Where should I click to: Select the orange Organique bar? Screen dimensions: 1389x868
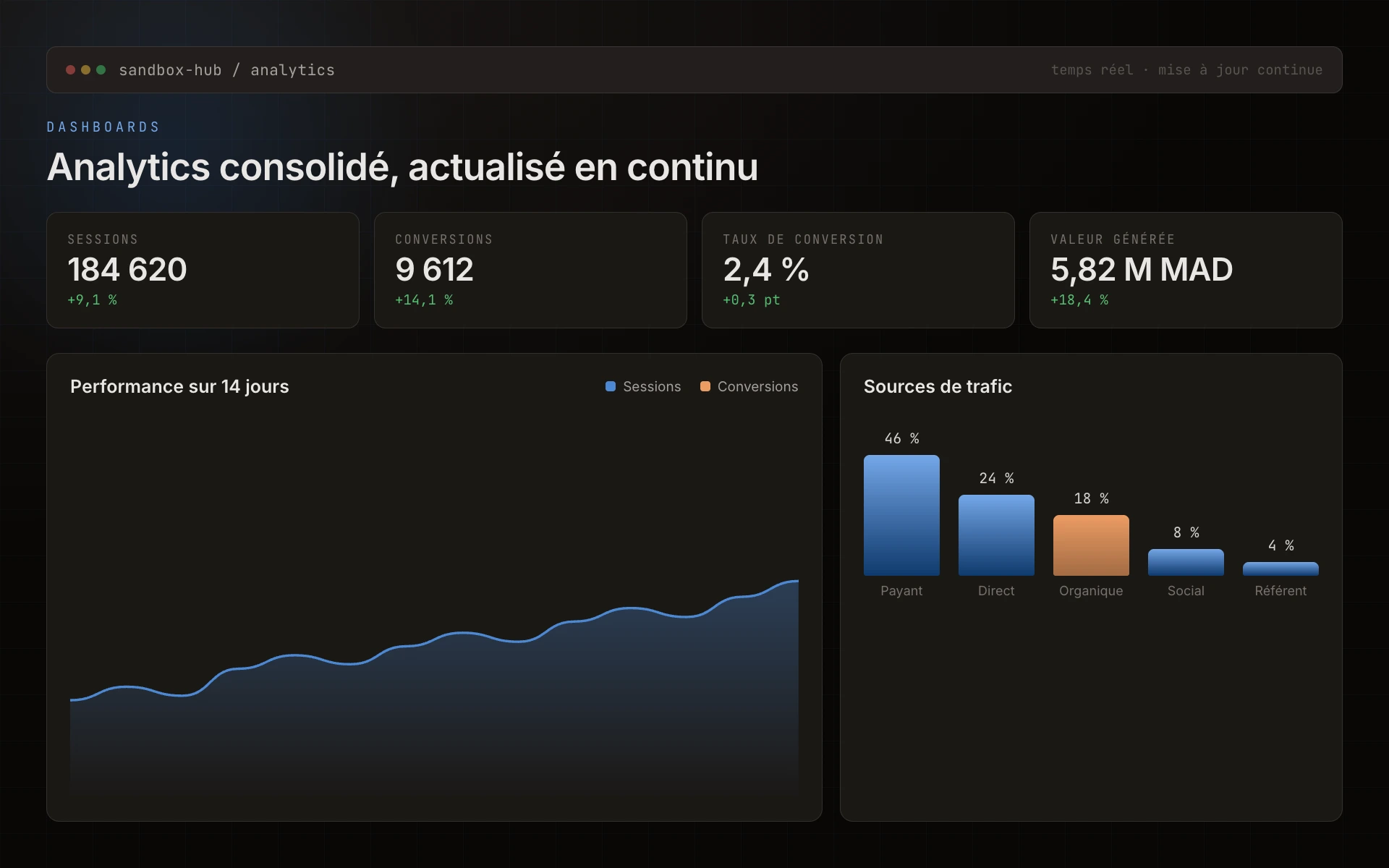tap(1091, 545)
